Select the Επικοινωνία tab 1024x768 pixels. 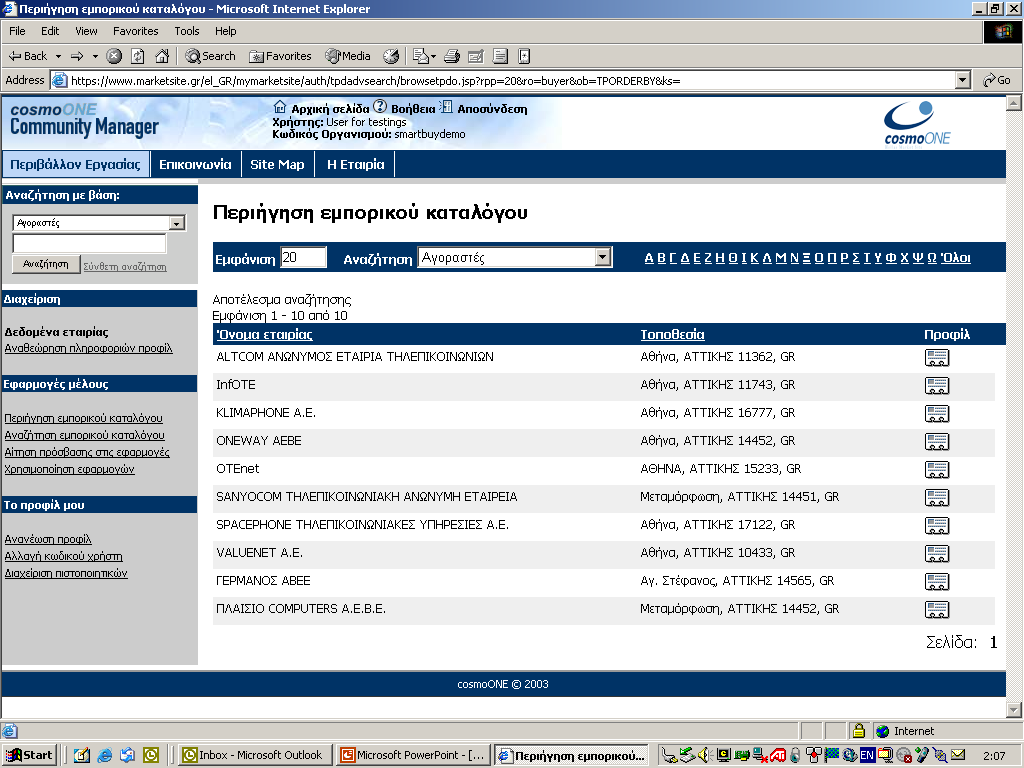(195, 165)
